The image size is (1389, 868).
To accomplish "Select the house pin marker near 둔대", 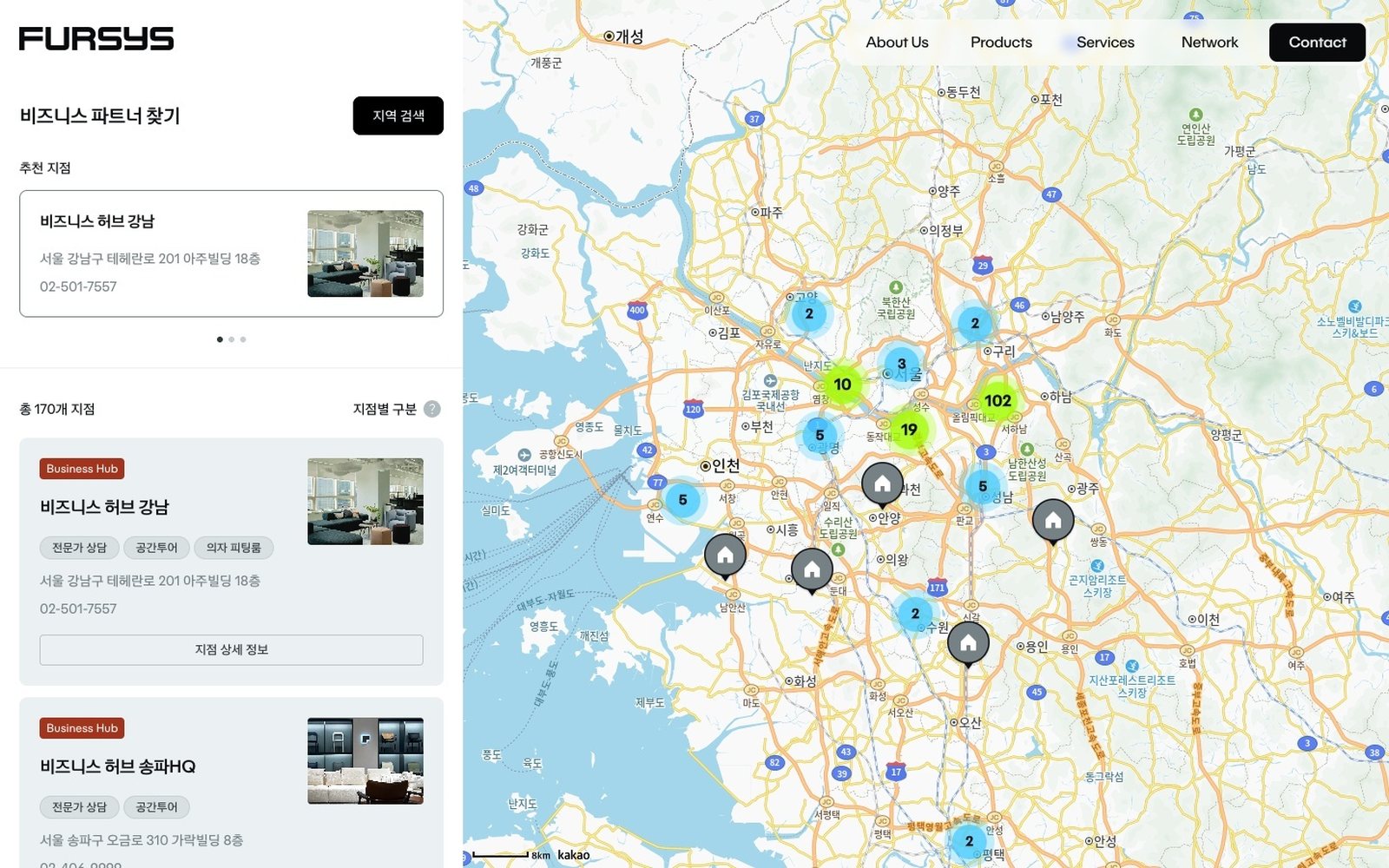I will [x=812, y=571].
